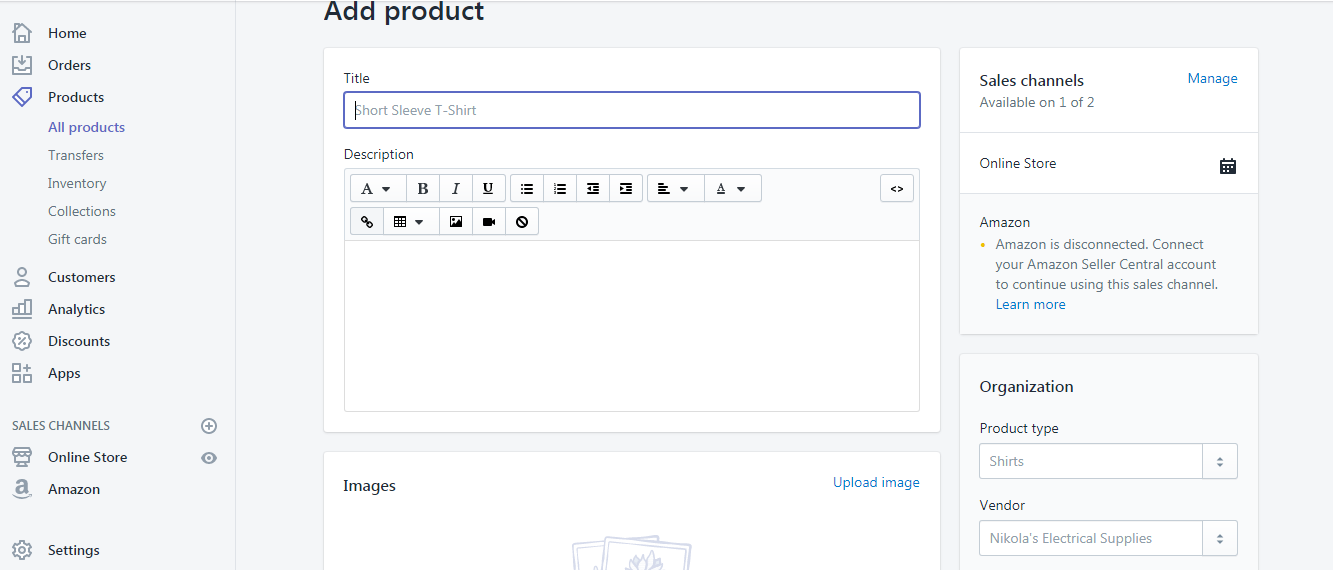
Task: Add a sales channel with plus icon
Action: point(209,426)
